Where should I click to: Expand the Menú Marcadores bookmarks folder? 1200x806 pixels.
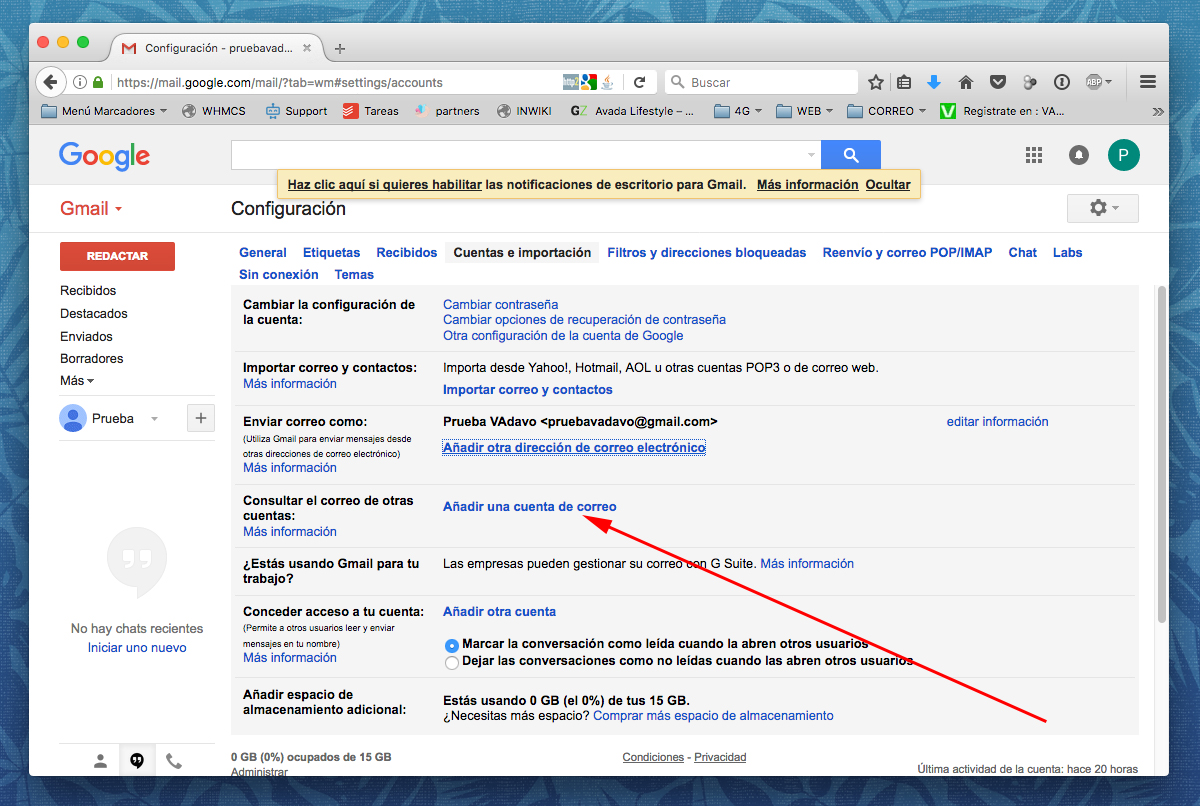coord(104,111)
